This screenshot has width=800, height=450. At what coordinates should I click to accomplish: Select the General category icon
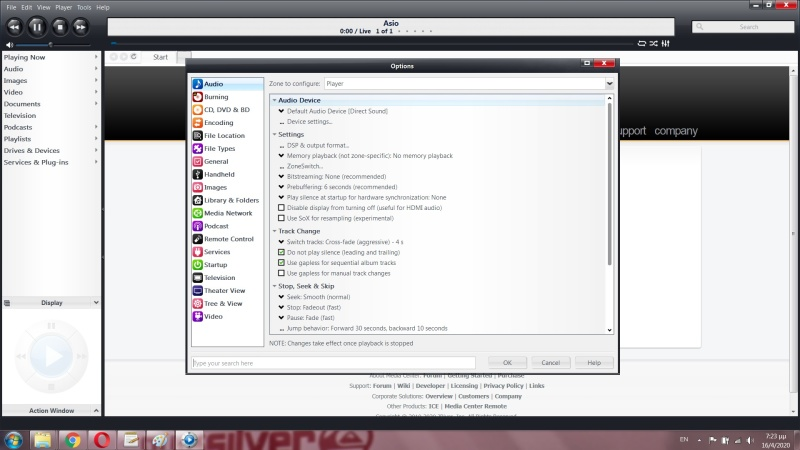[x=197, y=161]
